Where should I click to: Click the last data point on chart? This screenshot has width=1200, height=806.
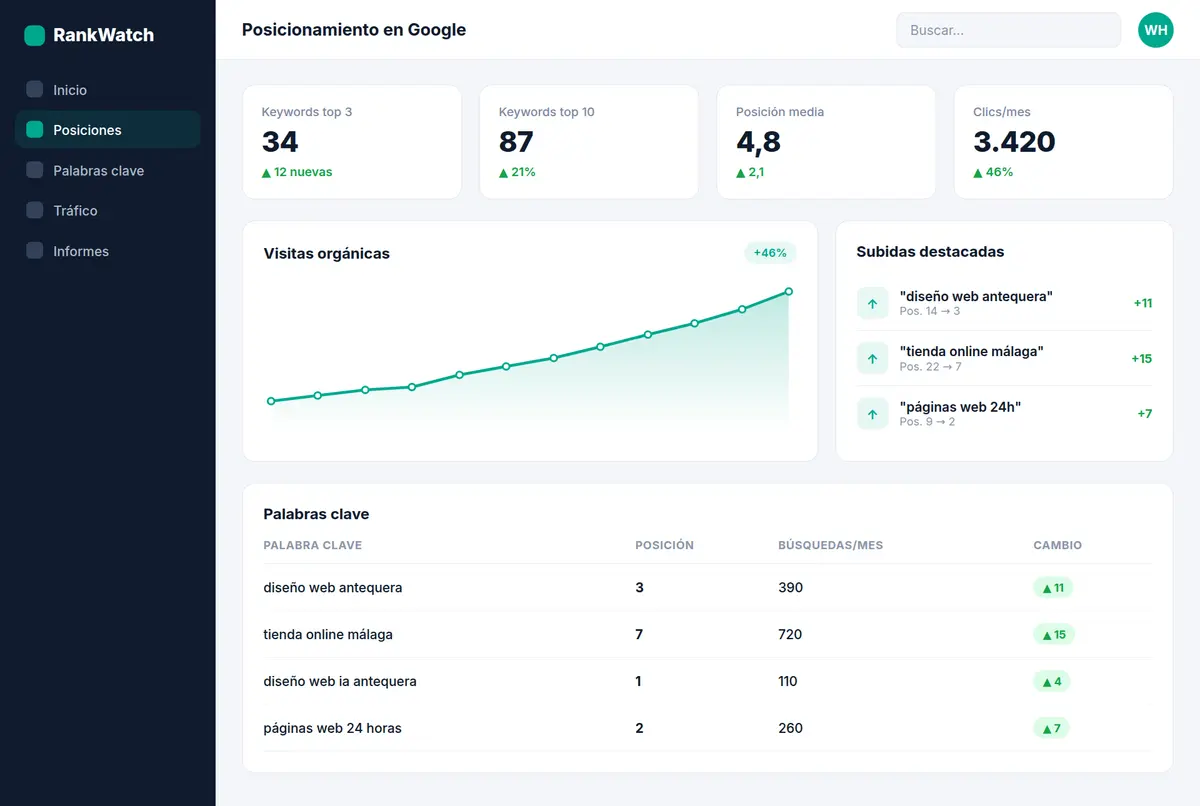tap(789, 291)
